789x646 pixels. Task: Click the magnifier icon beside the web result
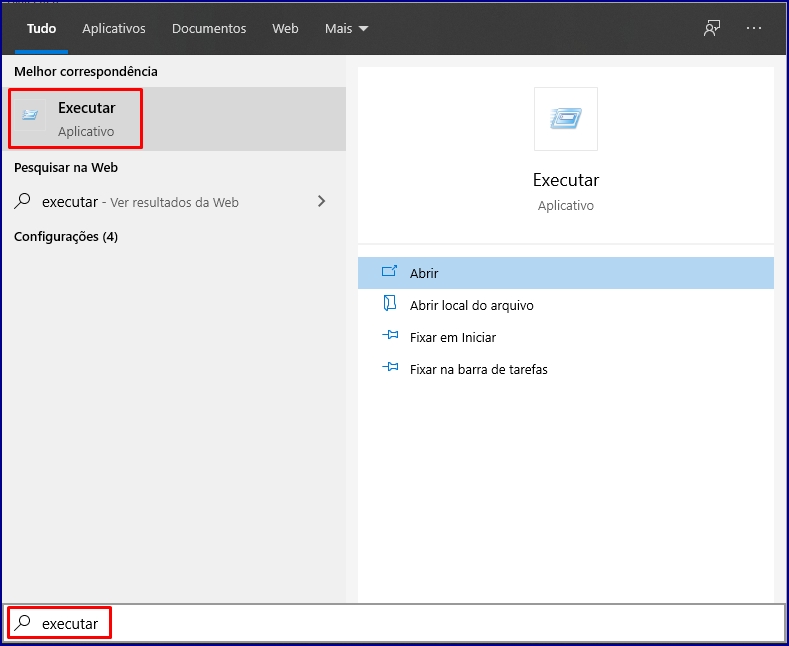23,201
